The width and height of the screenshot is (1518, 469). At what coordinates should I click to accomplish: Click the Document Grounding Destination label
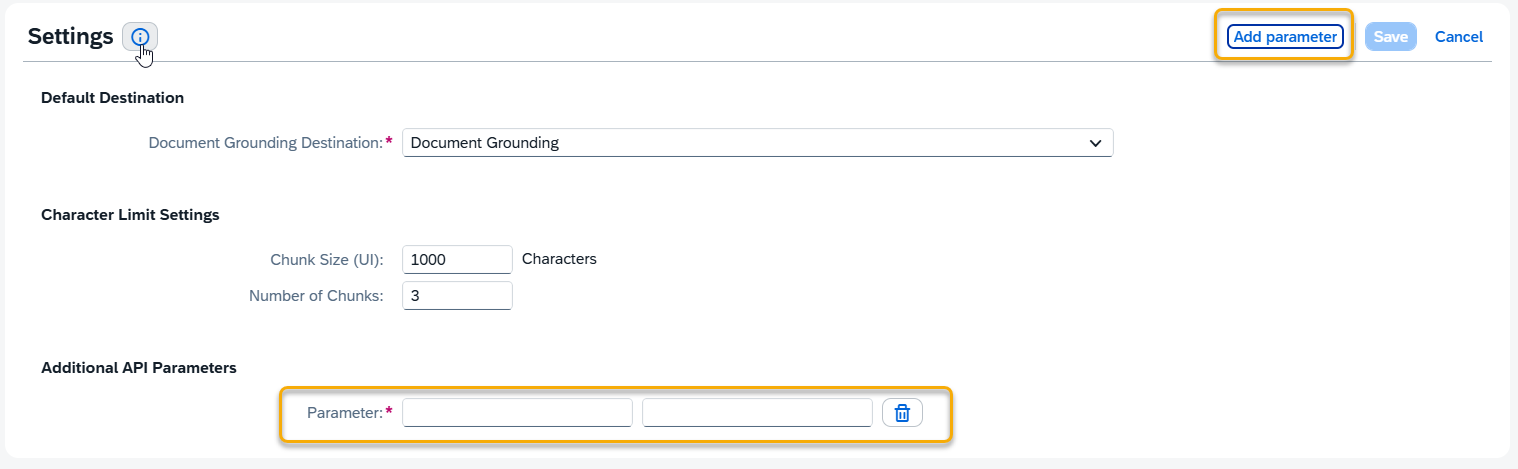tap(265, 143)
